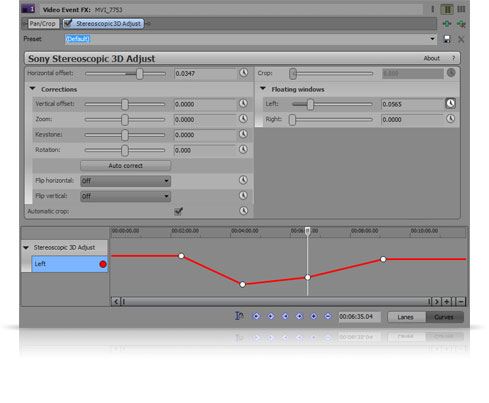
Task: Toggle animation clock for floating window Left
Action: (450, 103)
